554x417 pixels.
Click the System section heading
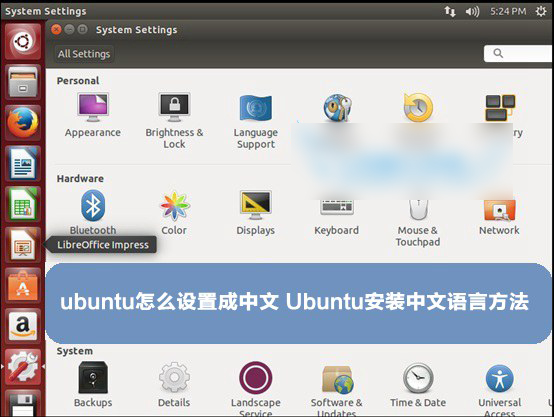[75, 351]
